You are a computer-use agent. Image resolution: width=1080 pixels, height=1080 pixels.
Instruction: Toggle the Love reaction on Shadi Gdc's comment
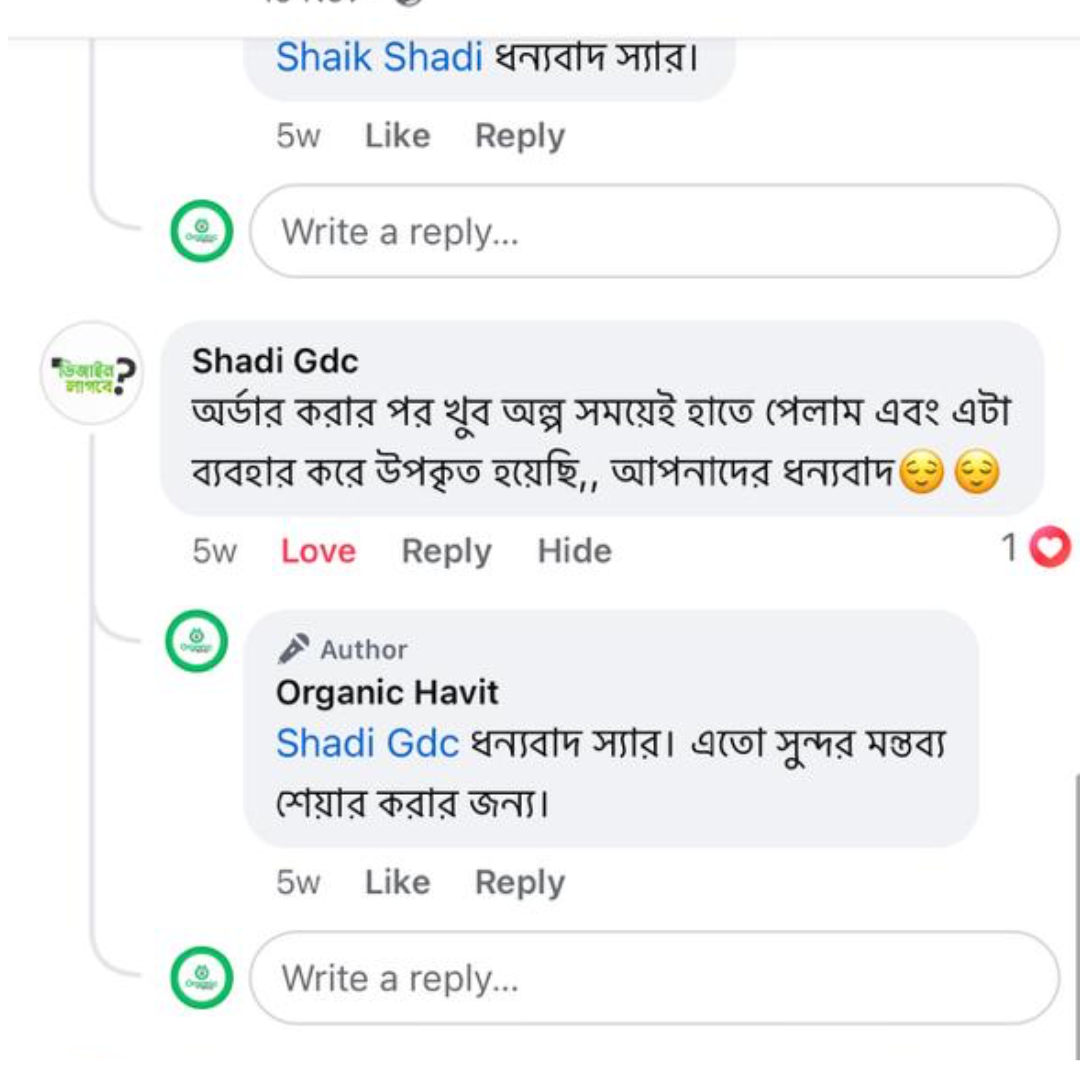coord(318,551)
